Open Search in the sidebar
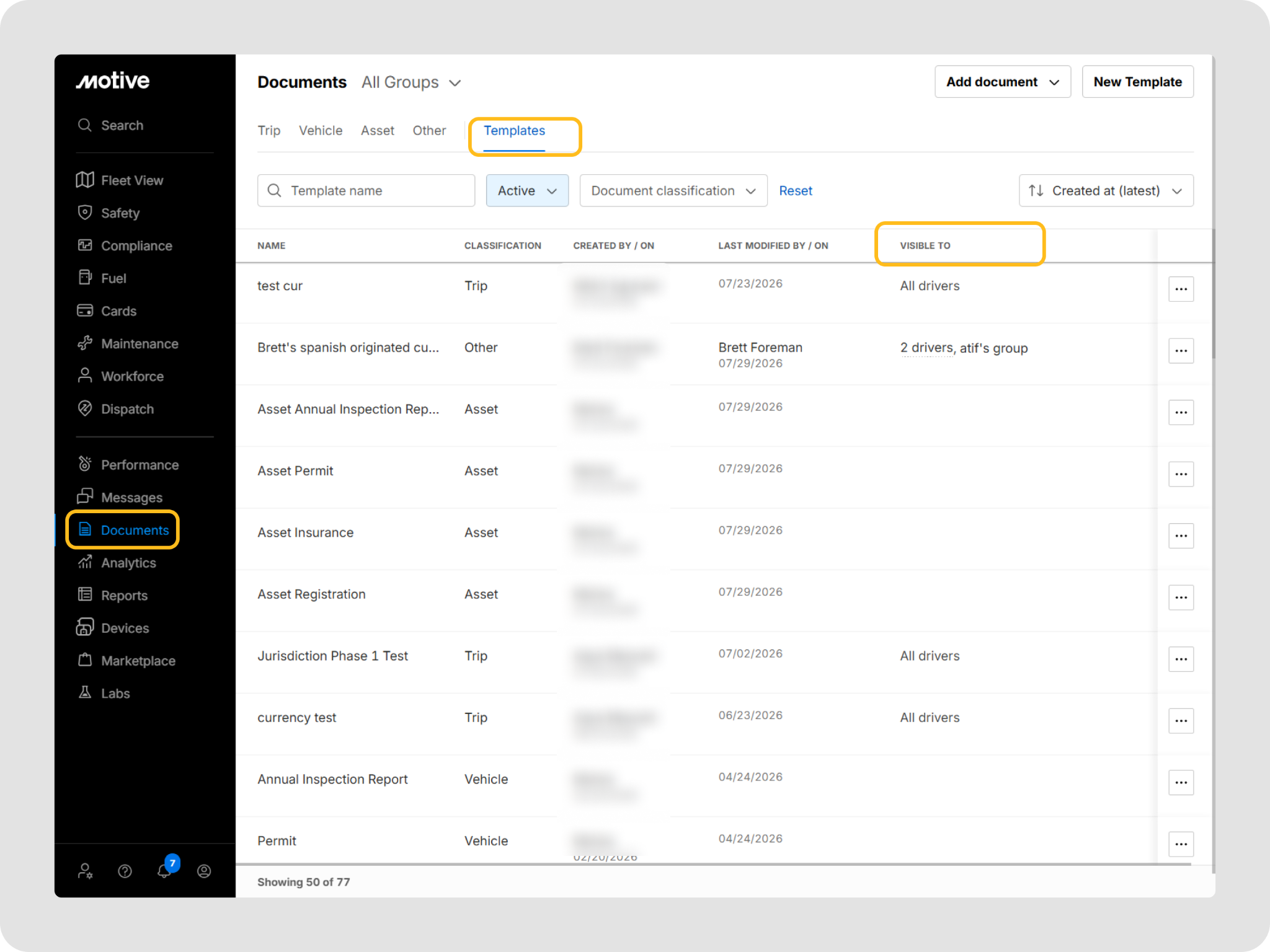1270x952 pixels. pyautogui.click(x=110, y=125)
